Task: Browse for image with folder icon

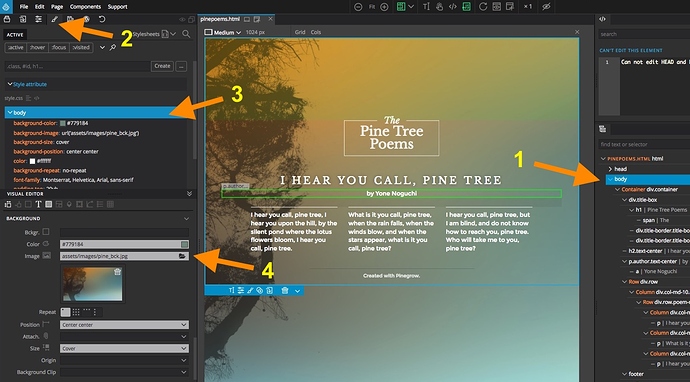Action: (x=182, y=256)
